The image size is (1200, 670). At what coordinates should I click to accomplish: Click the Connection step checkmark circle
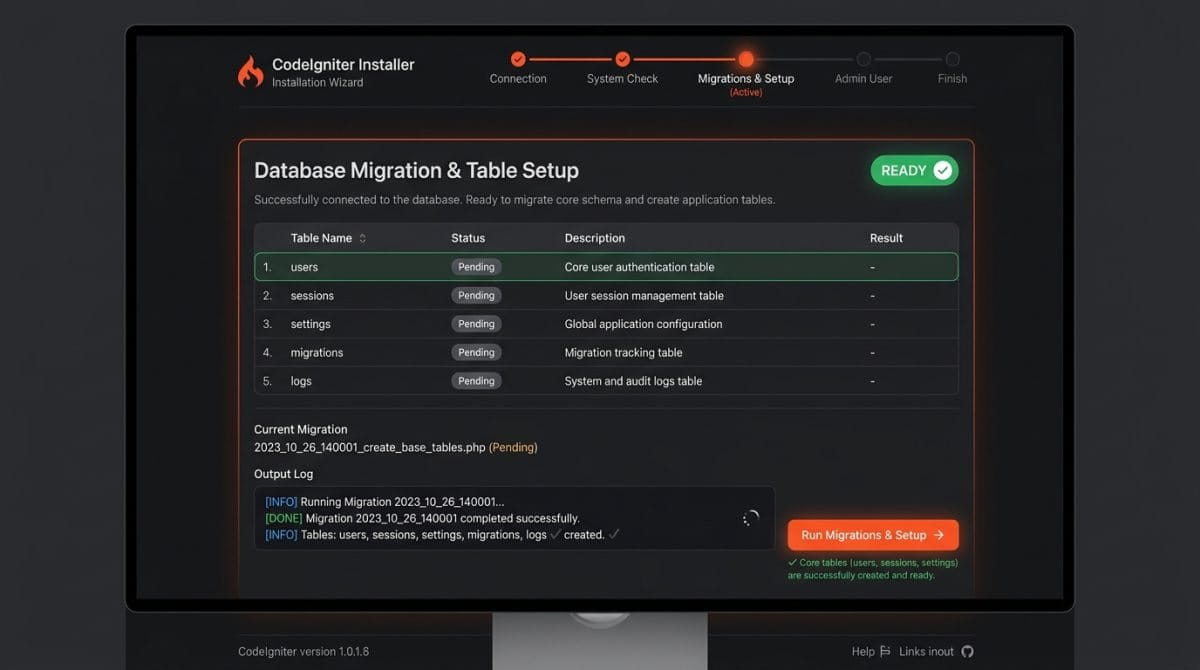(518, 59)
